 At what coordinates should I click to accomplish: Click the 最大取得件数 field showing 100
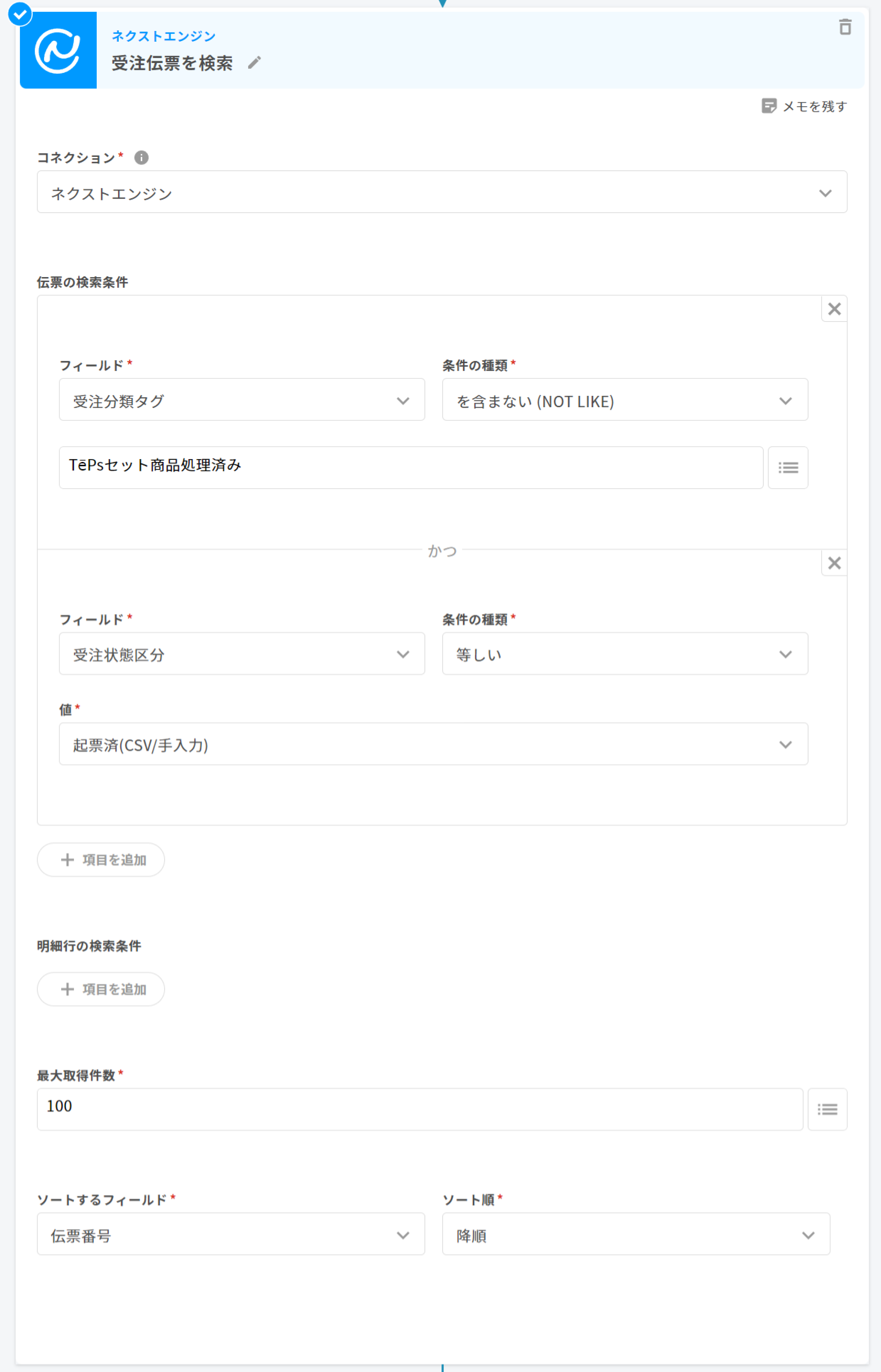click(420, 1109)
